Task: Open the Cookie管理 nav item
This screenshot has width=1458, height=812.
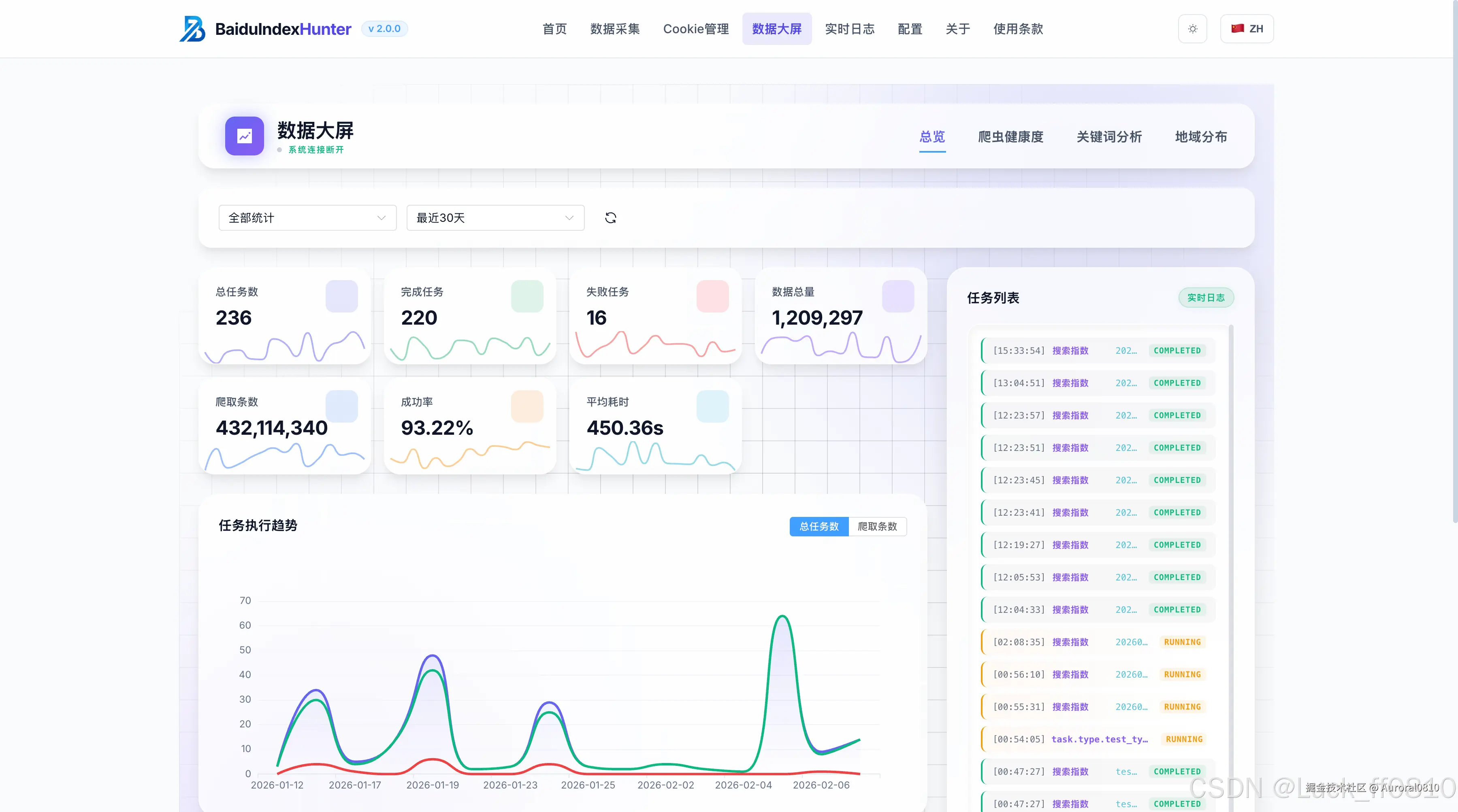Action: pyautogui.click(x=696, y=29)
